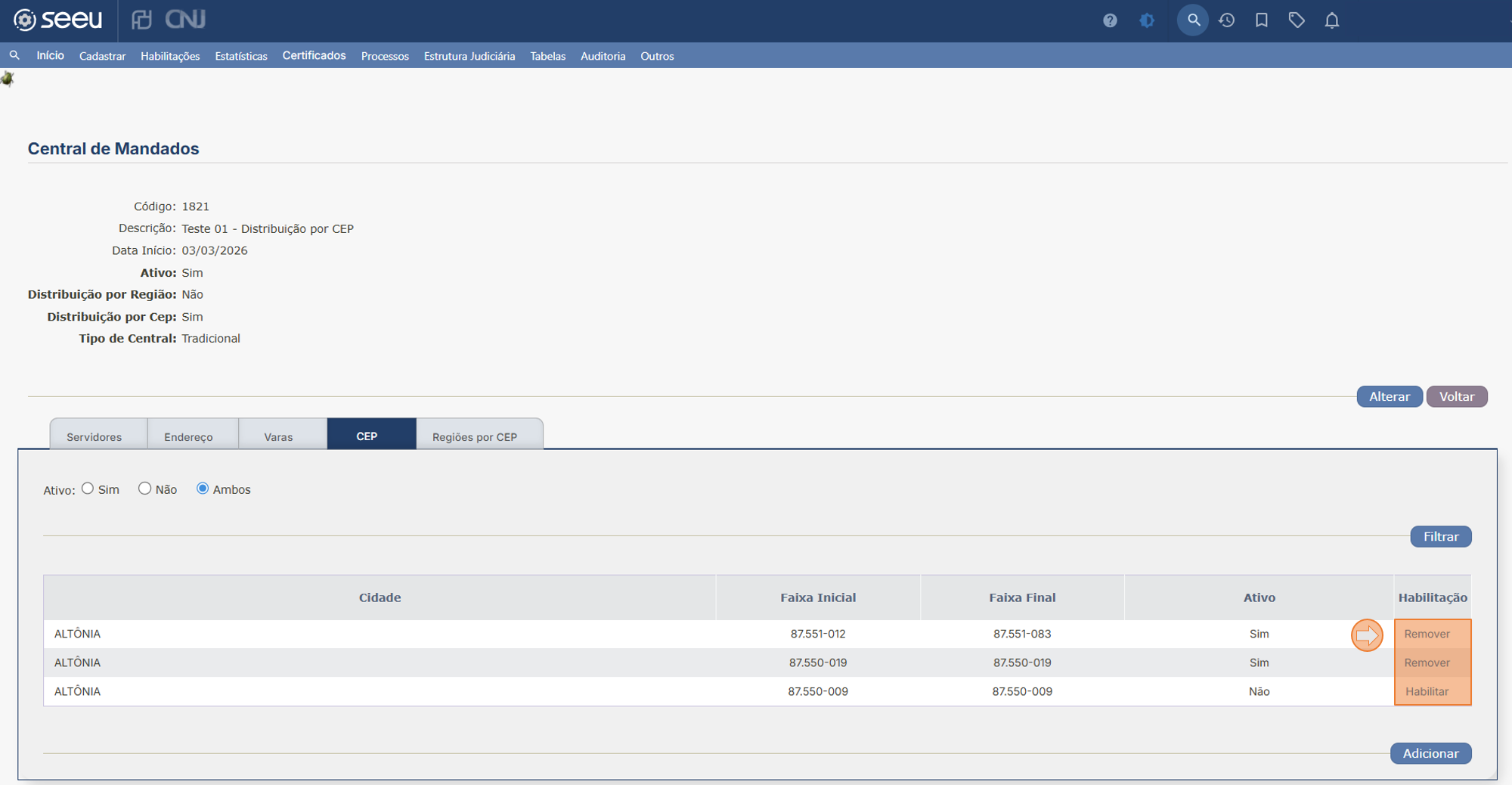Image resolution: width=1512 pixels, height=785 pixels.
Task: Open the tags label icon
Action: click(1297, 20)
